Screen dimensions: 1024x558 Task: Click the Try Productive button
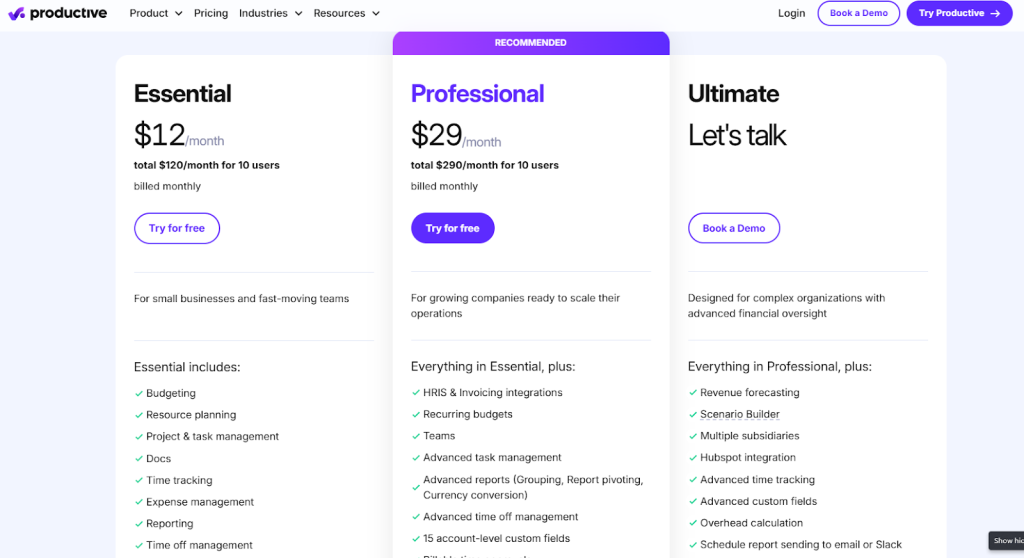click(x=959, y=14)
